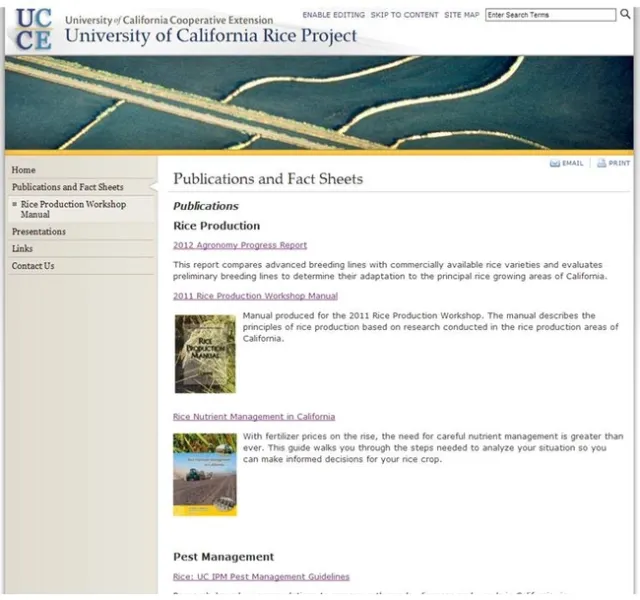
Task: Open the Presentations sidebar page
Action: point(39,231)
